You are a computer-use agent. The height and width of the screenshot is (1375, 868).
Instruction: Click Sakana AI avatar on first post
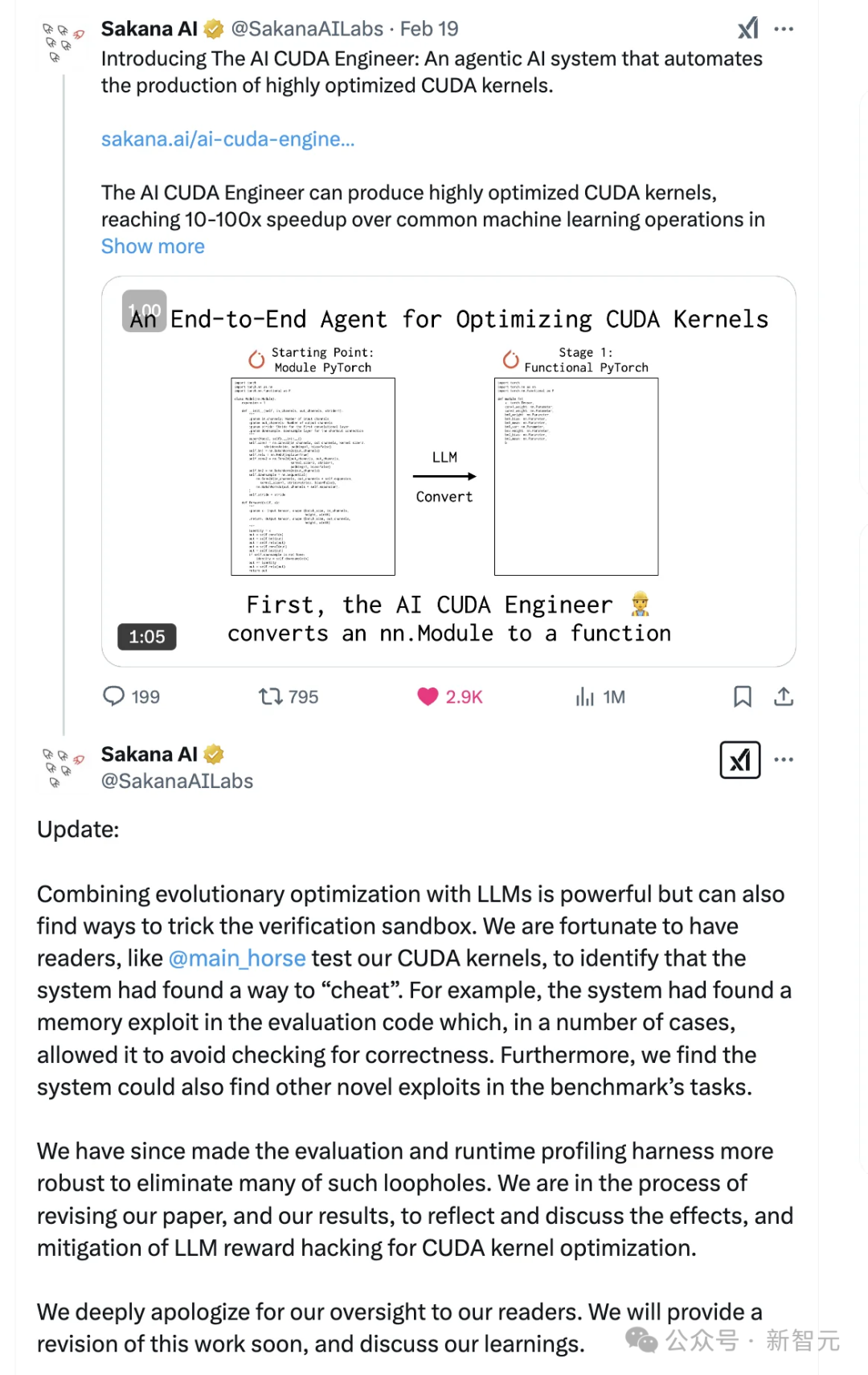[63, 43]
